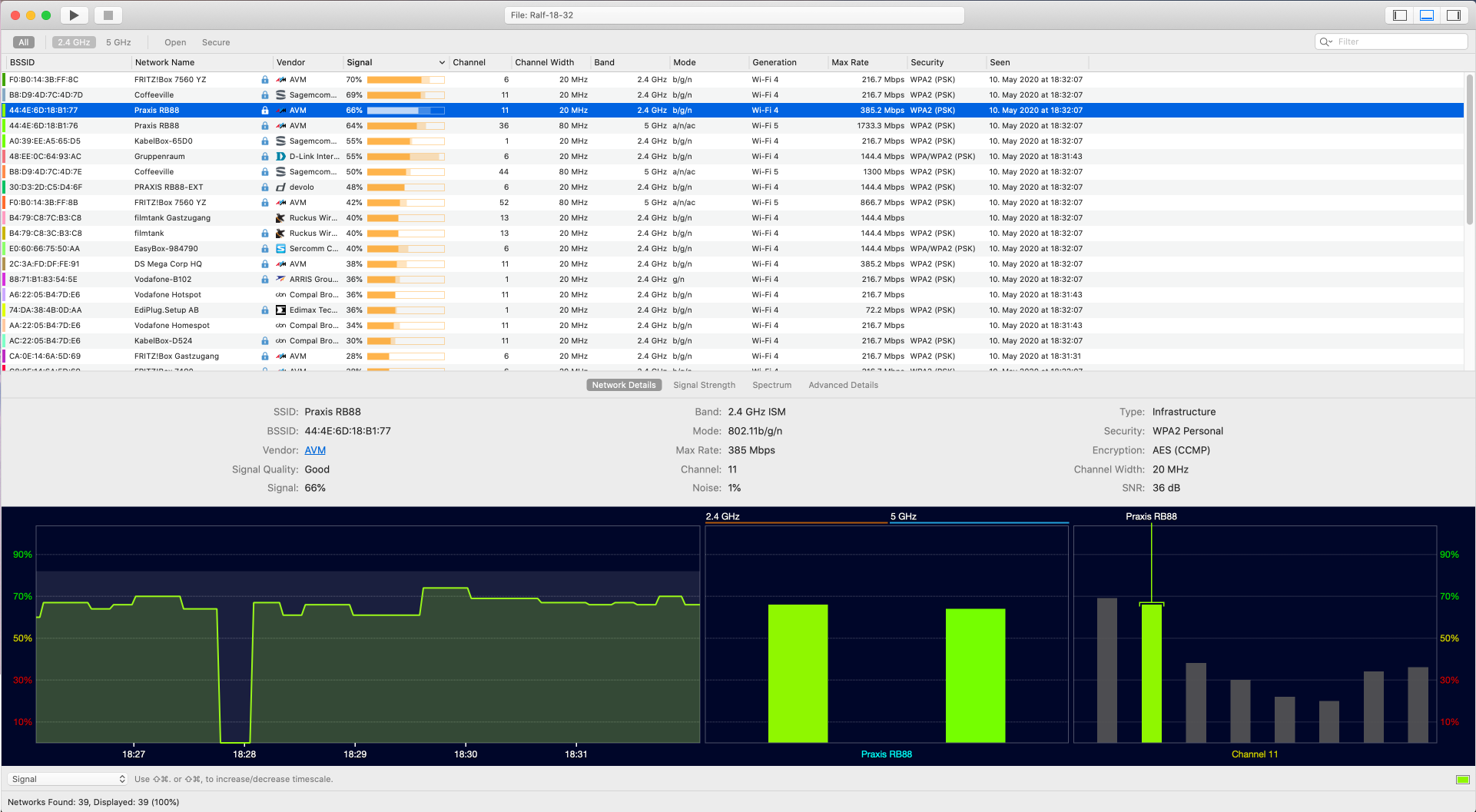Click the Networks Found status bar text
This screenshot has height=812, width=1476.
tap(93, 802)
